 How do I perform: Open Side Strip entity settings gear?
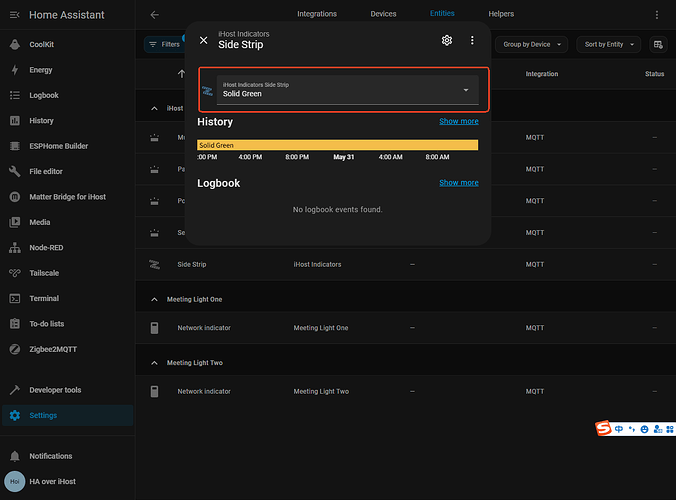click(447, 41)
